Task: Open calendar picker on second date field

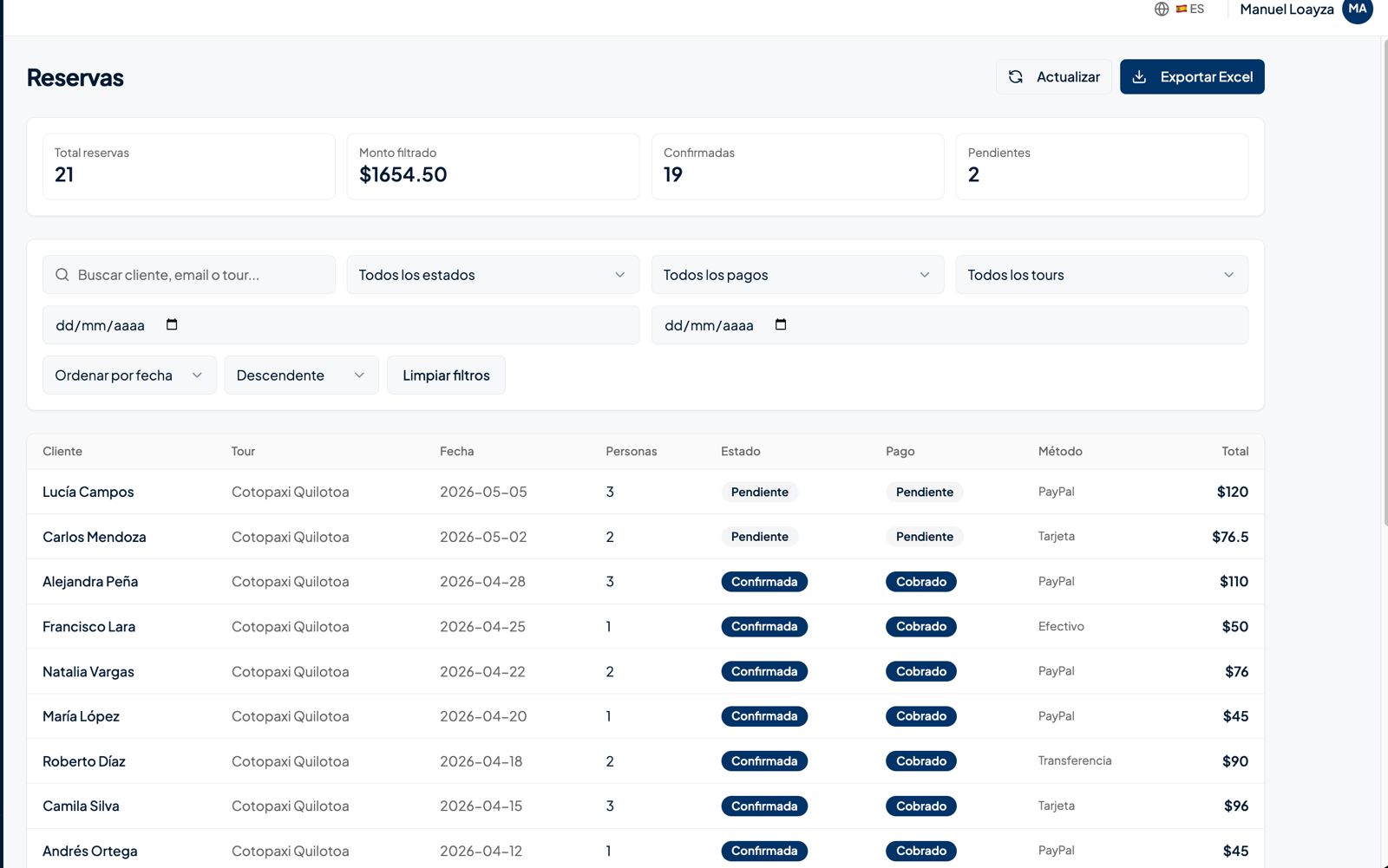Action: [x=781, y=325]
